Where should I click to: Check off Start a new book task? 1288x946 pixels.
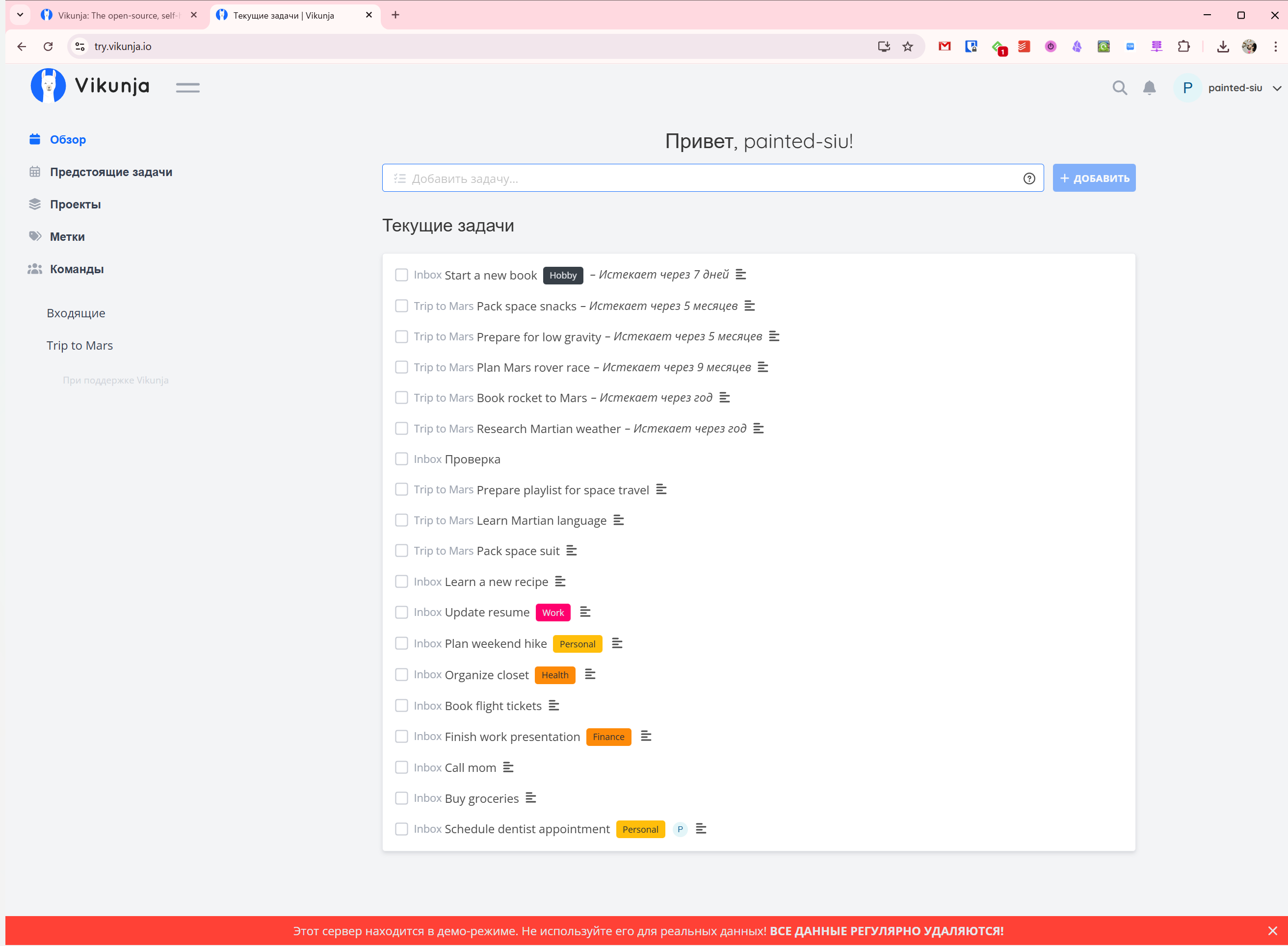tap(401, 275)
